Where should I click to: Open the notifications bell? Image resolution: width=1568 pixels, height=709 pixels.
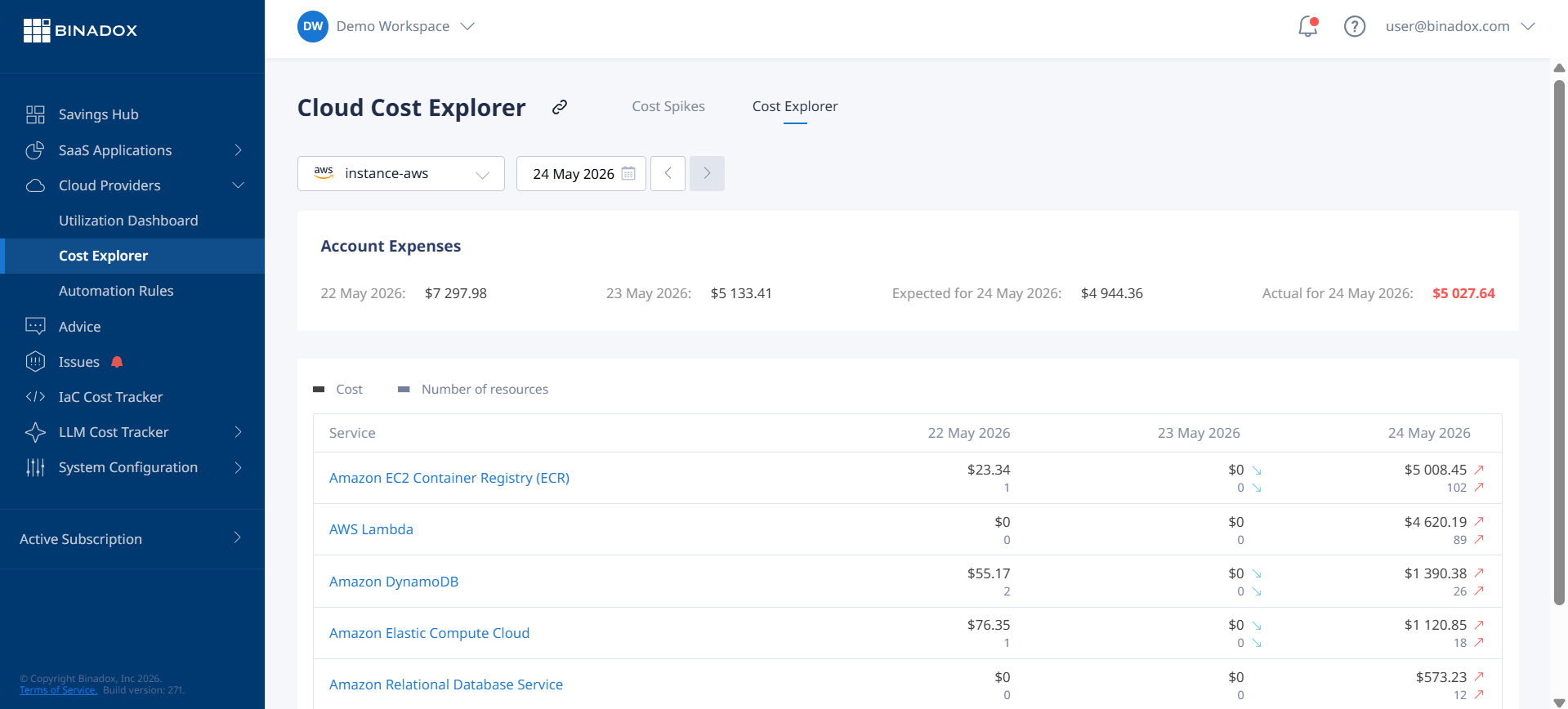[1307, 26]
